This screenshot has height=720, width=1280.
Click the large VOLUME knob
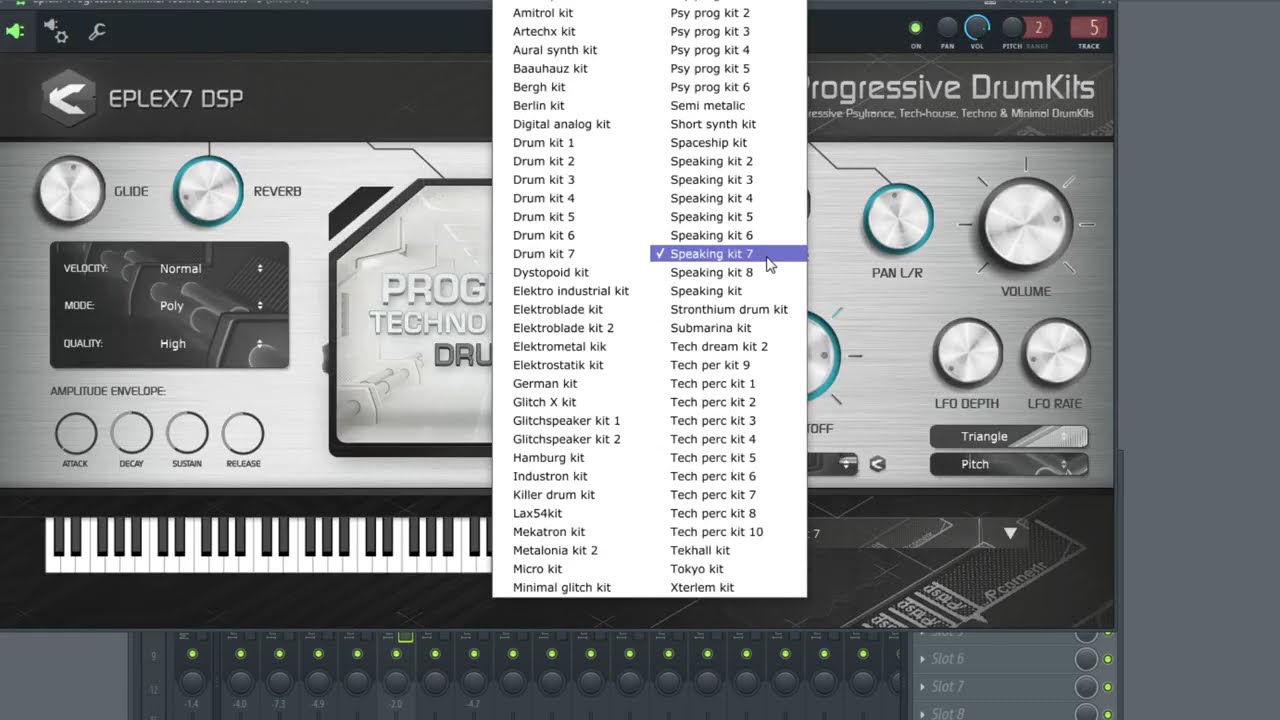[x=1026, y=223]
